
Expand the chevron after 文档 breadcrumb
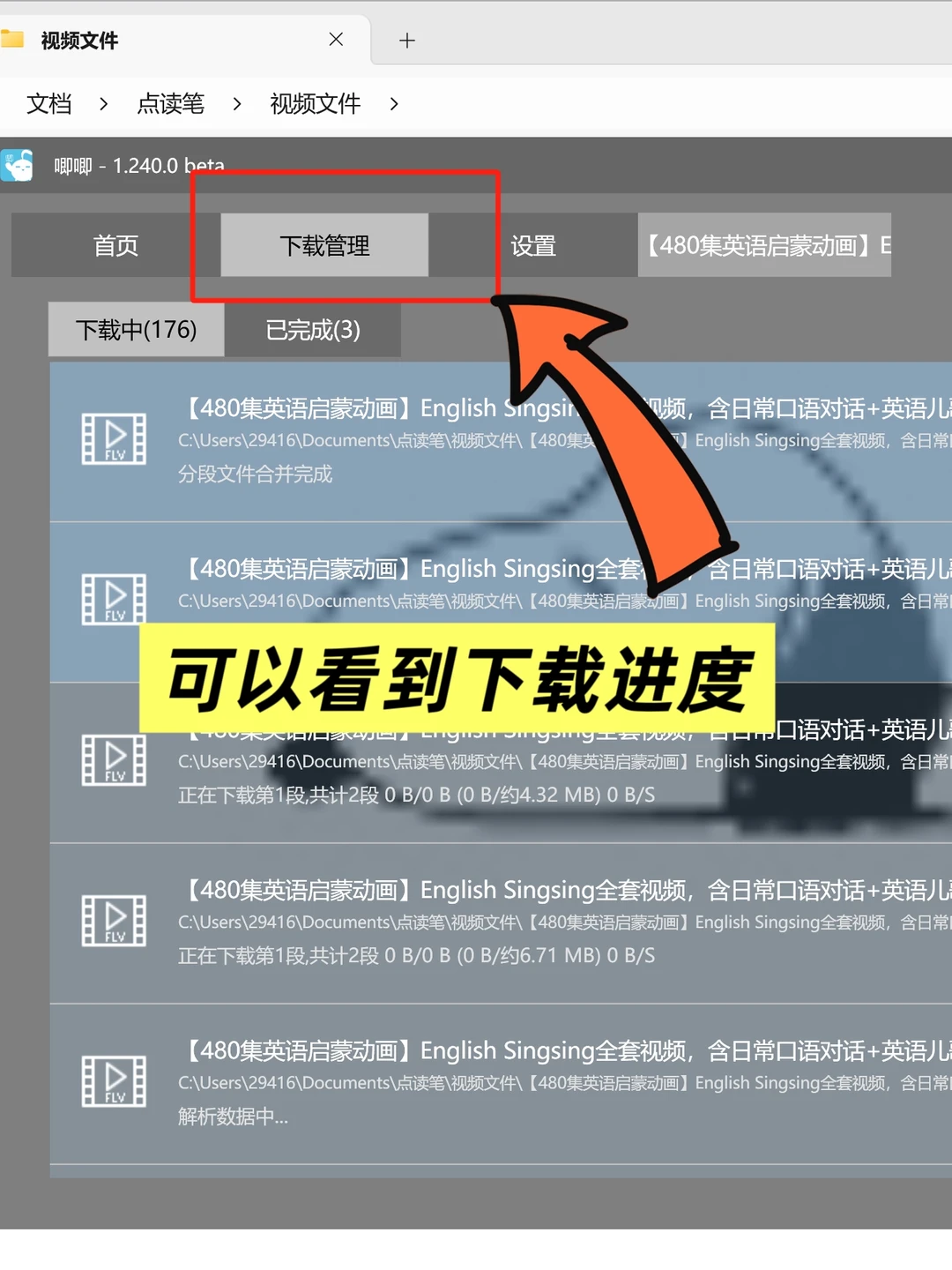pyautogui.click(x=103, y=104)
